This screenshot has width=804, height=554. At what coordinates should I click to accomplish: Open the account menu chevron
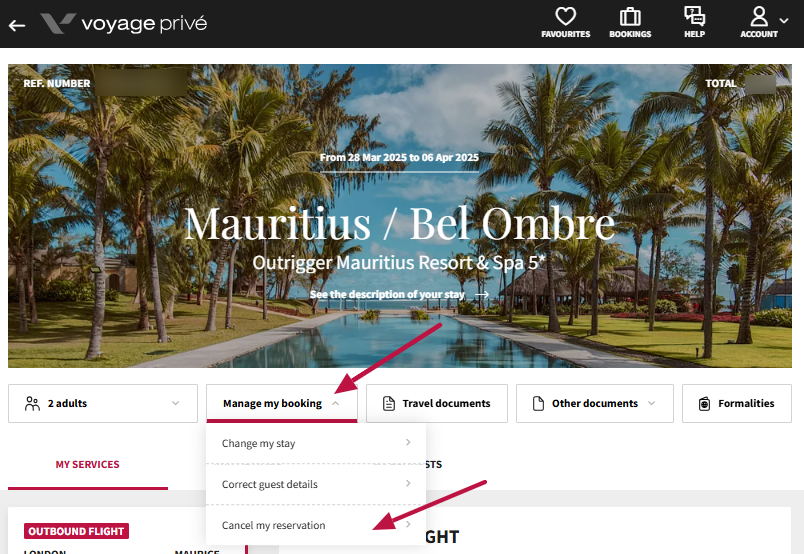click(784, 21)
